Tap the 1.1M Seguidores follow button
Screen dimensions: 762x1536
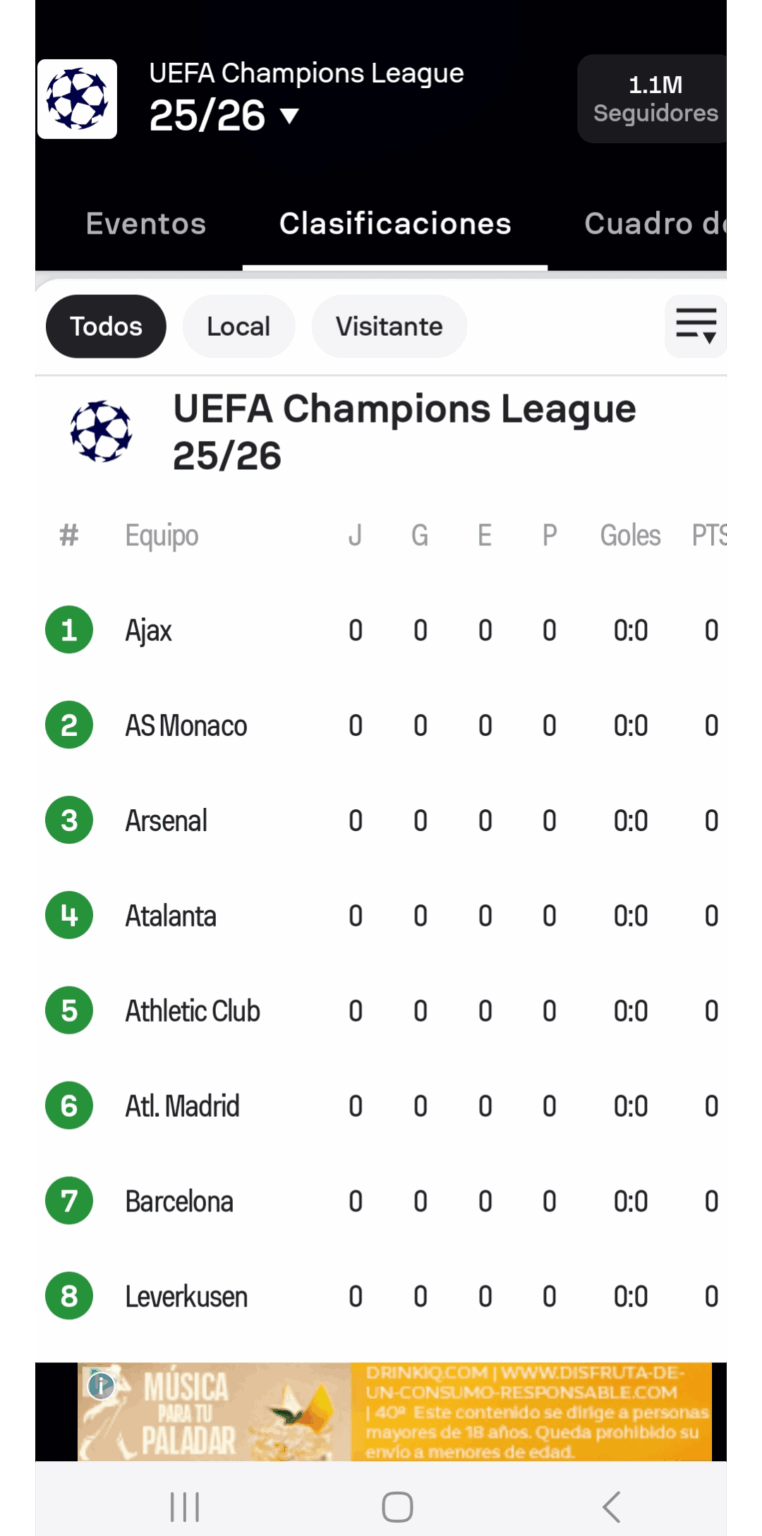coord(654,99)
